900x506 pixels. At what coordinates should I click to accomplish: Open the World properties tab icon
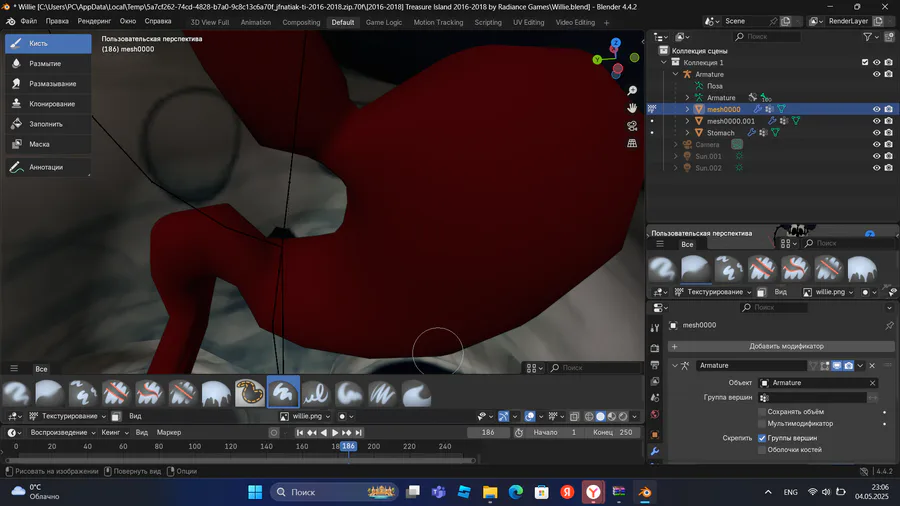coord(655,414)
